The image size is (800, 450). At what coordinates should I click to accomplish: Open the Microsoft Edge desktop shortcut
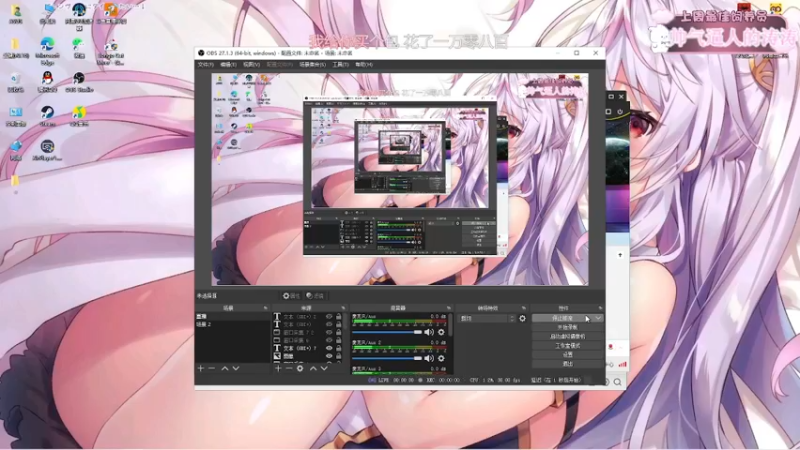(x=47, y=51)
